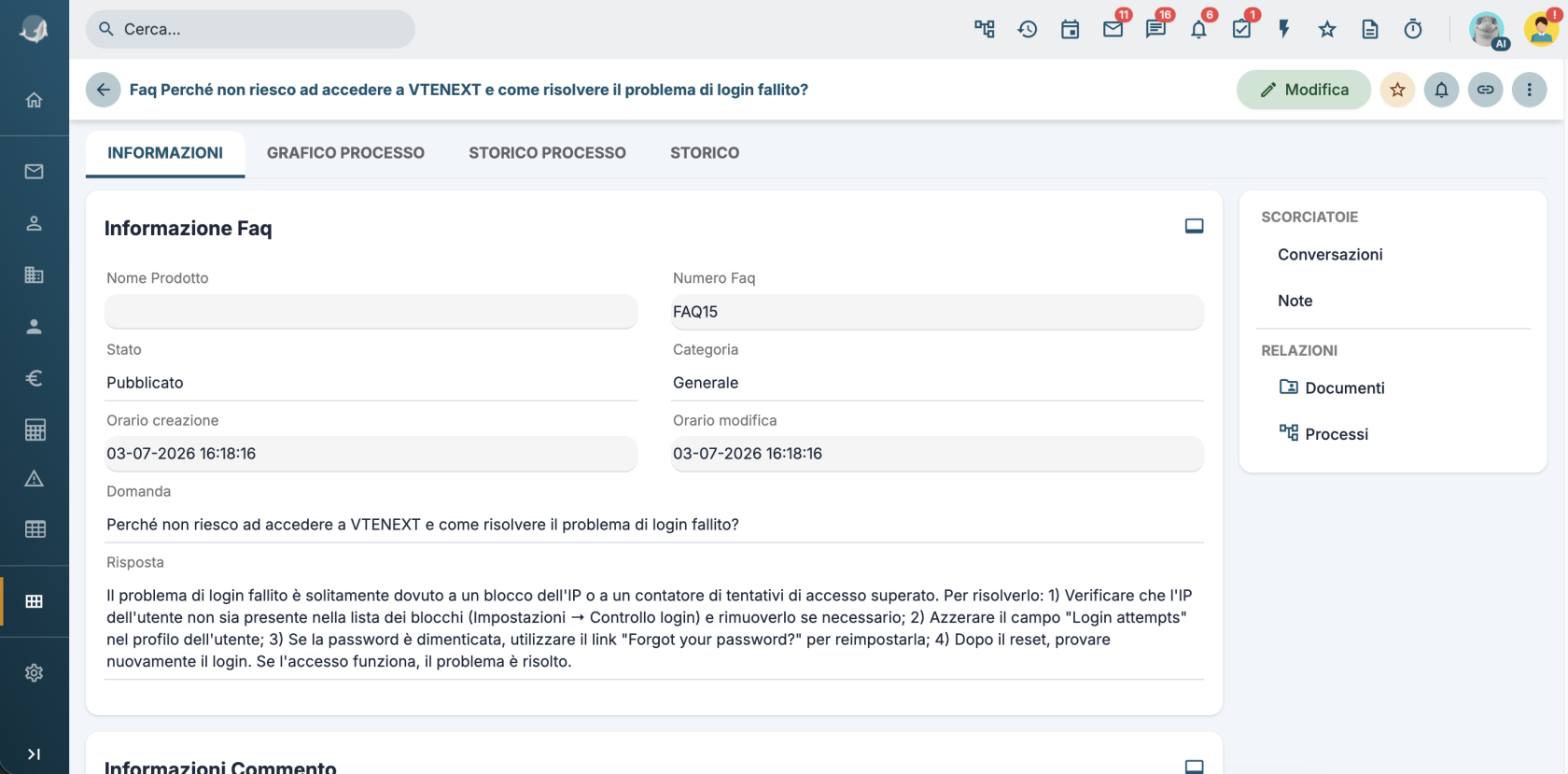Open the tasks checkbox icon with badge 1
Image resolution: width=1568 pixels, height=774 pixels.
(x=1242, y=29)
